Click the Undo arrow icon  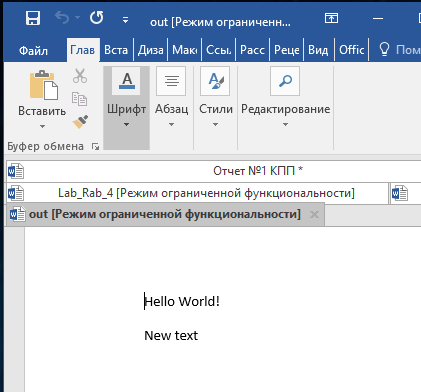[x=61, y=17]
